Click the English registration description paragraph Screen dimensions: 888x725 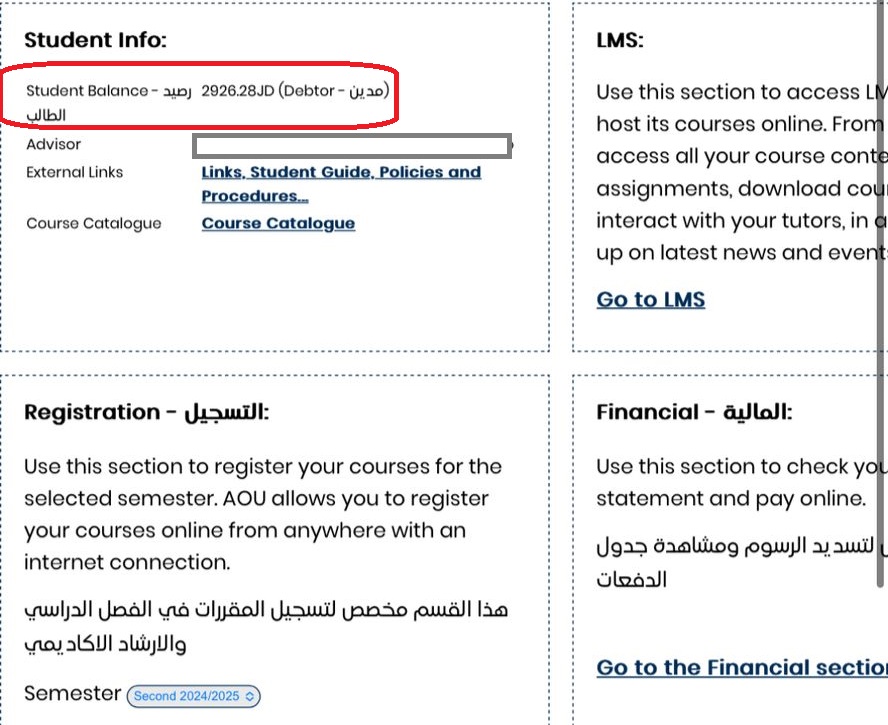262,514
